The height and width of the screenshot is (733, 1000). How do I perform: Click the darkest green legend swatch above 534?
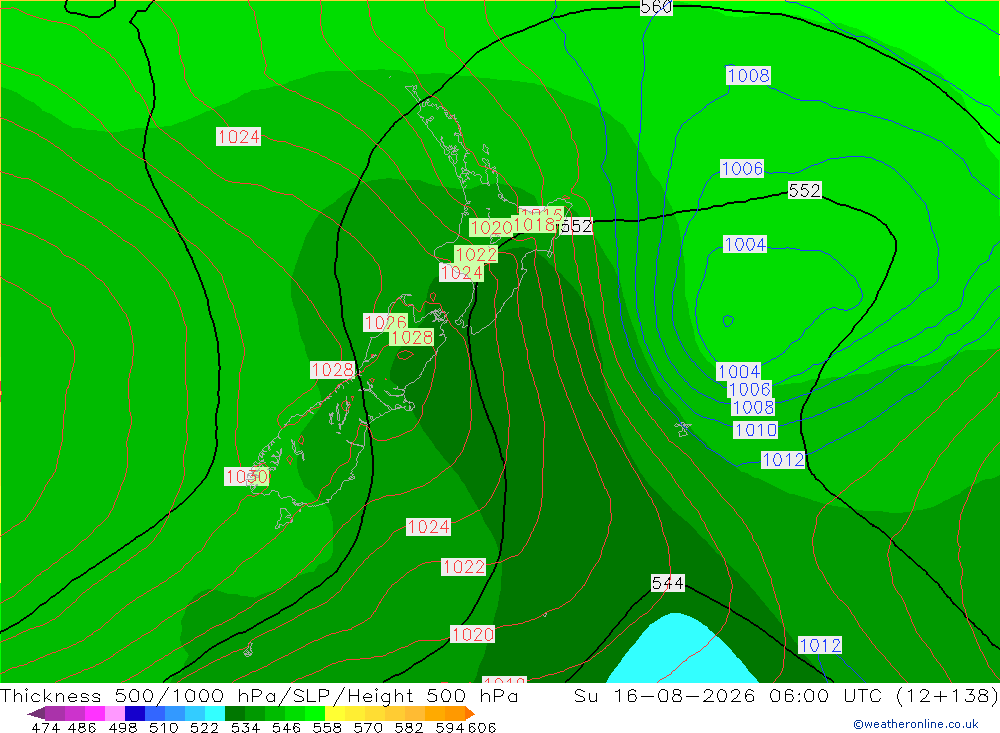[235, 713]
